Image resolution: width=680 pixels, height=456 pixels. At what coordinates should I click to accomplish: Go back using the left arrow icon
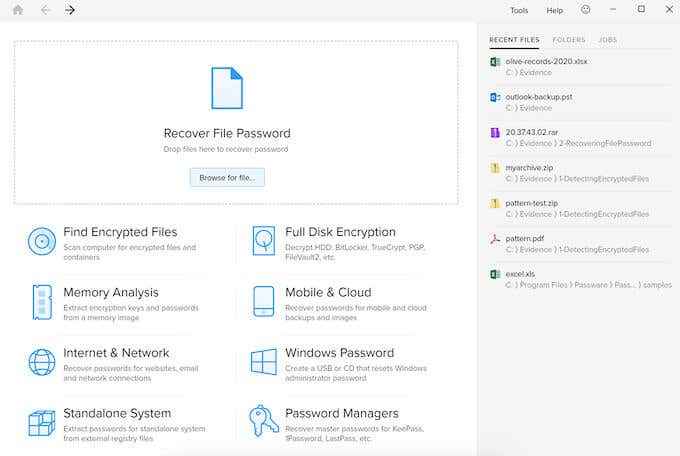(x=45, y=10)
